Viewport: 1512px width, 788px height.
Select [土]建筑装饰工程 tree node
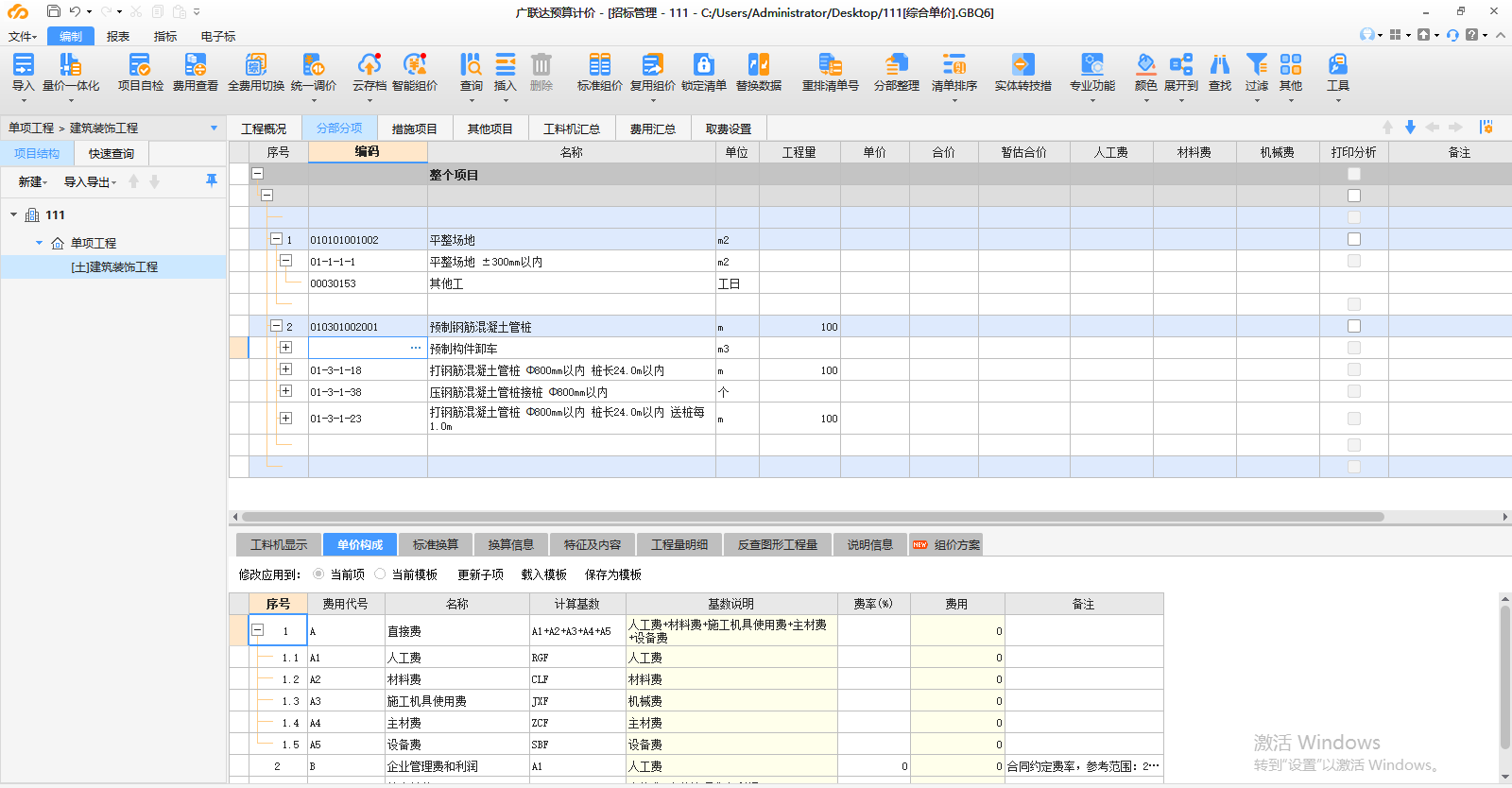coord(114,267)
